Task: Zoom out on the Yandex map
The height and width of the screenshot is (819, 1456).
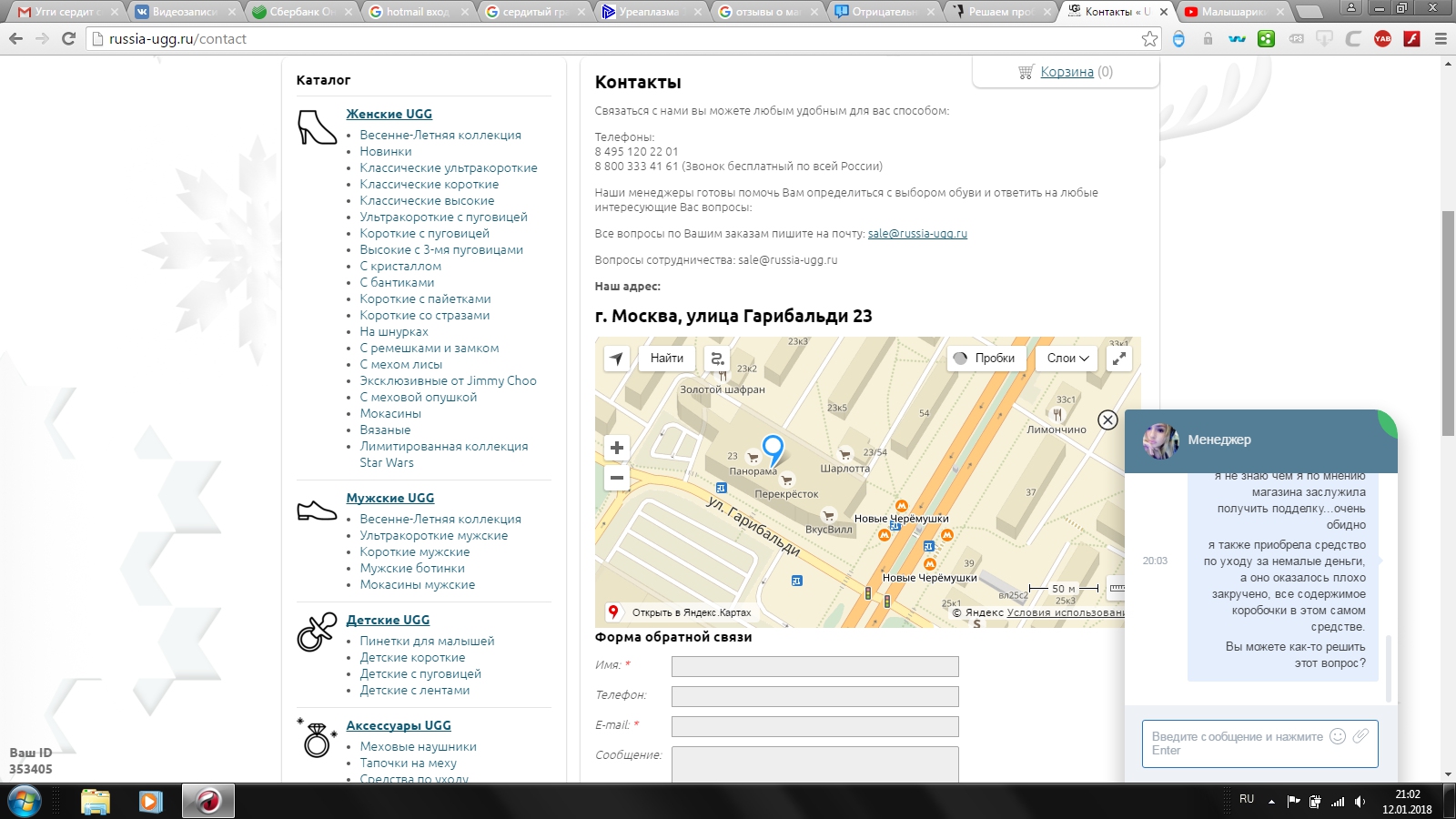Action: [x=617, y=478]
